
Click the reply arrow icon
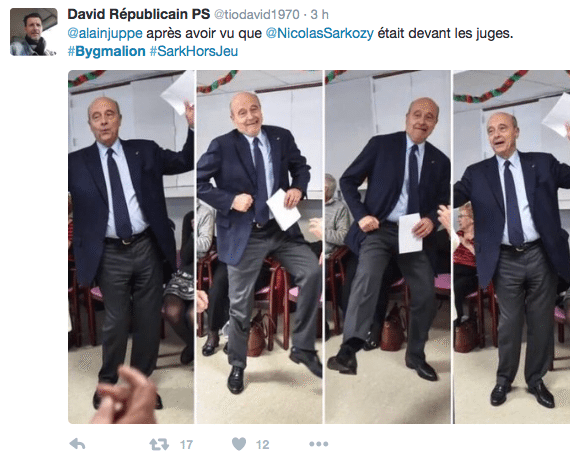(77, 444)
